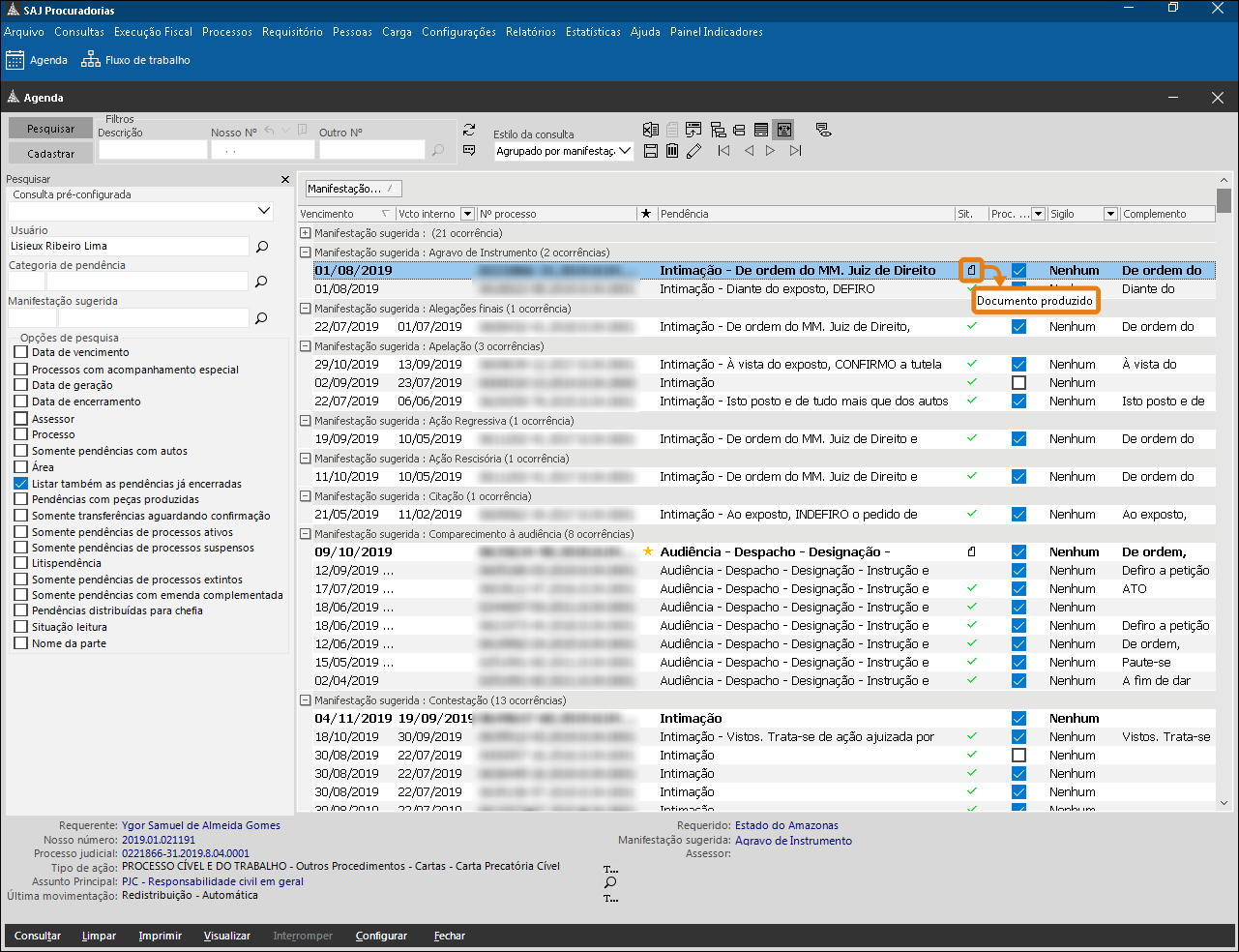Image resolution: width=1239 pixels, height=952 pixels.
Task: Click the Consultar button at bottom
Action: 38,936
